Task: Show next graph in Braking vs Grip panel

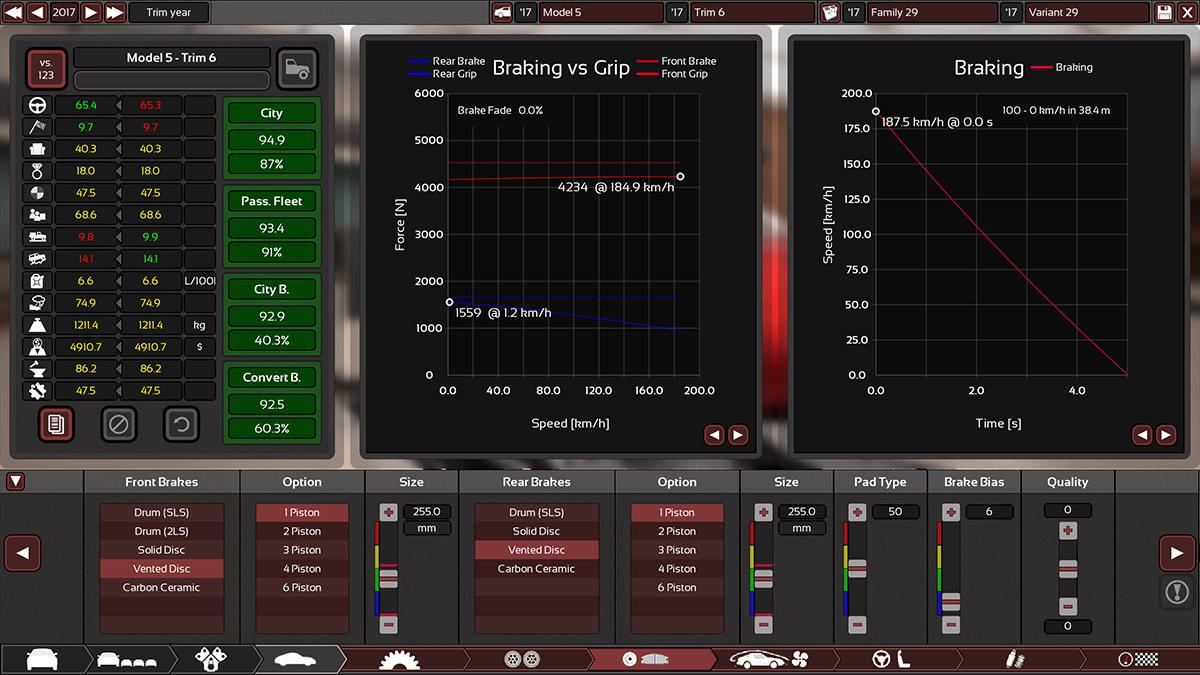Action: (738, 435)
